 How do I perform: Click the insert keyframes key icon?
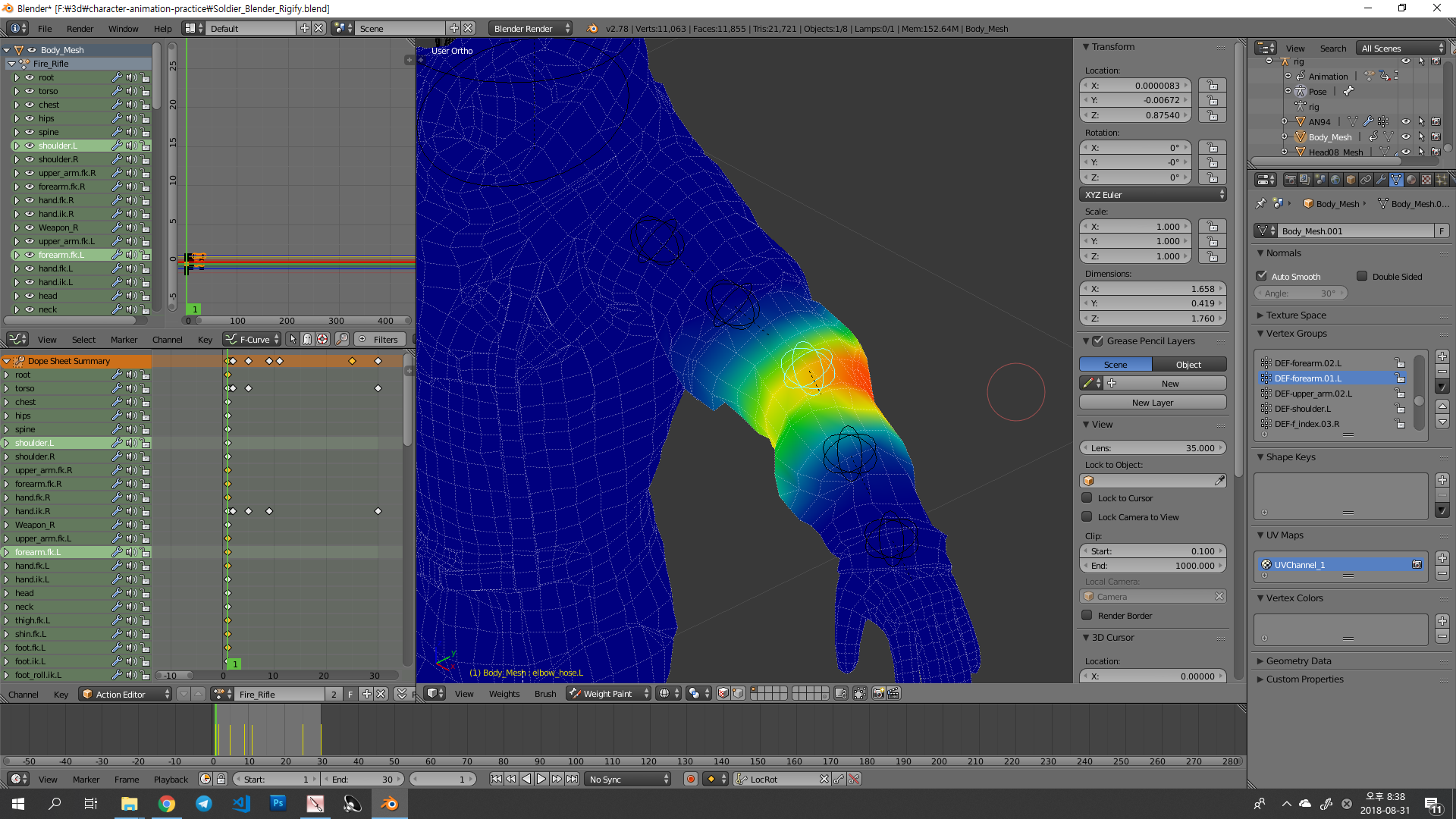coord(839,779)
